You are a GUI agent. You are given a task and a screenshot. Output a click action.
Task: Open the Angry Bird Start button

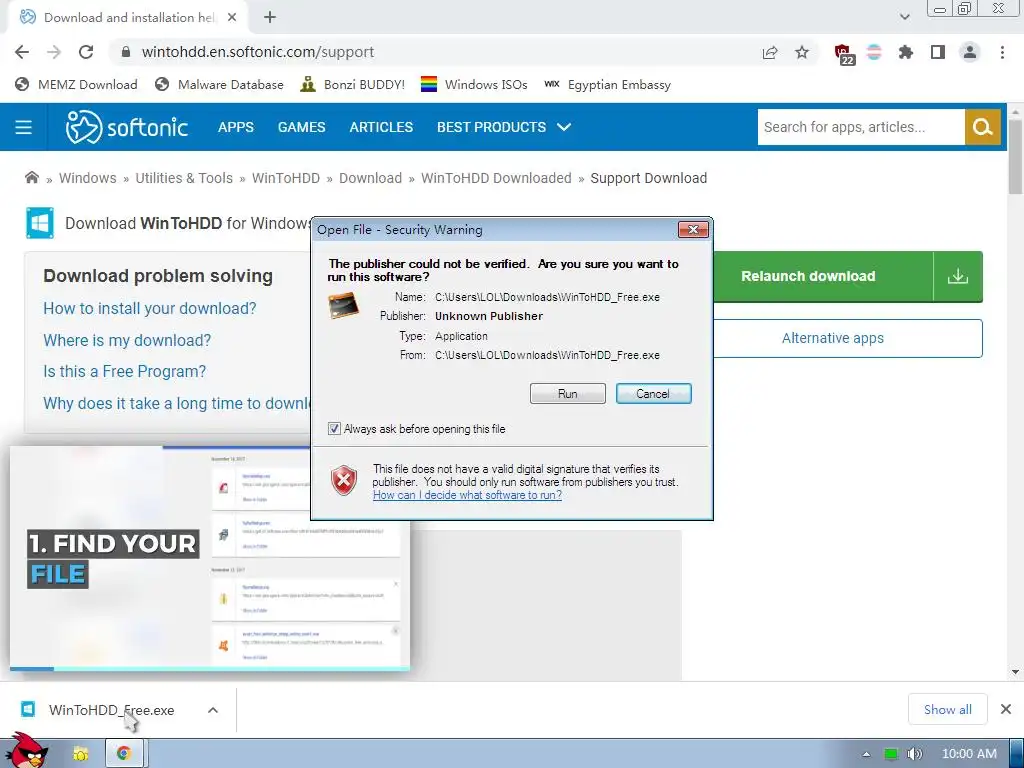(x=26, y=752)
